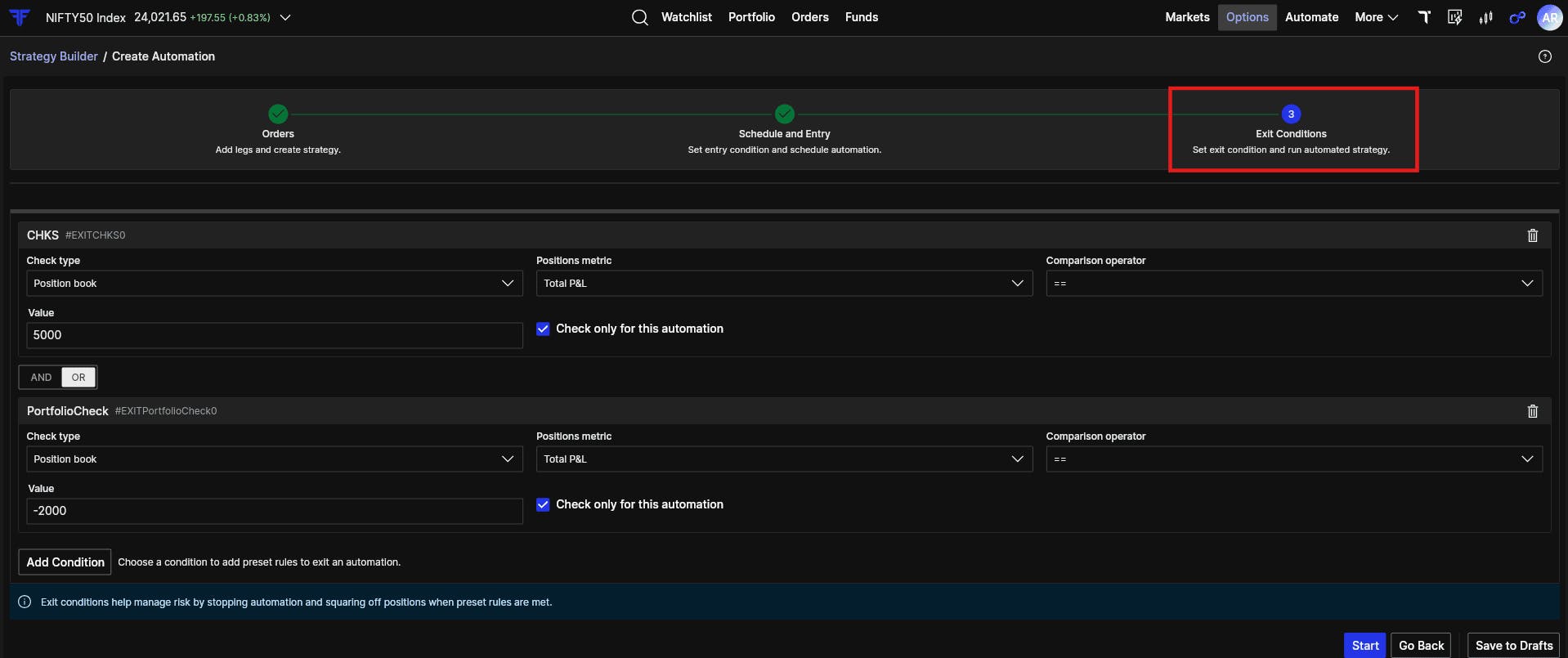Uncheck 'Check only for this automation' under CHKS
Viewport: 1568px width, 658px height.
tap(543, 329)
